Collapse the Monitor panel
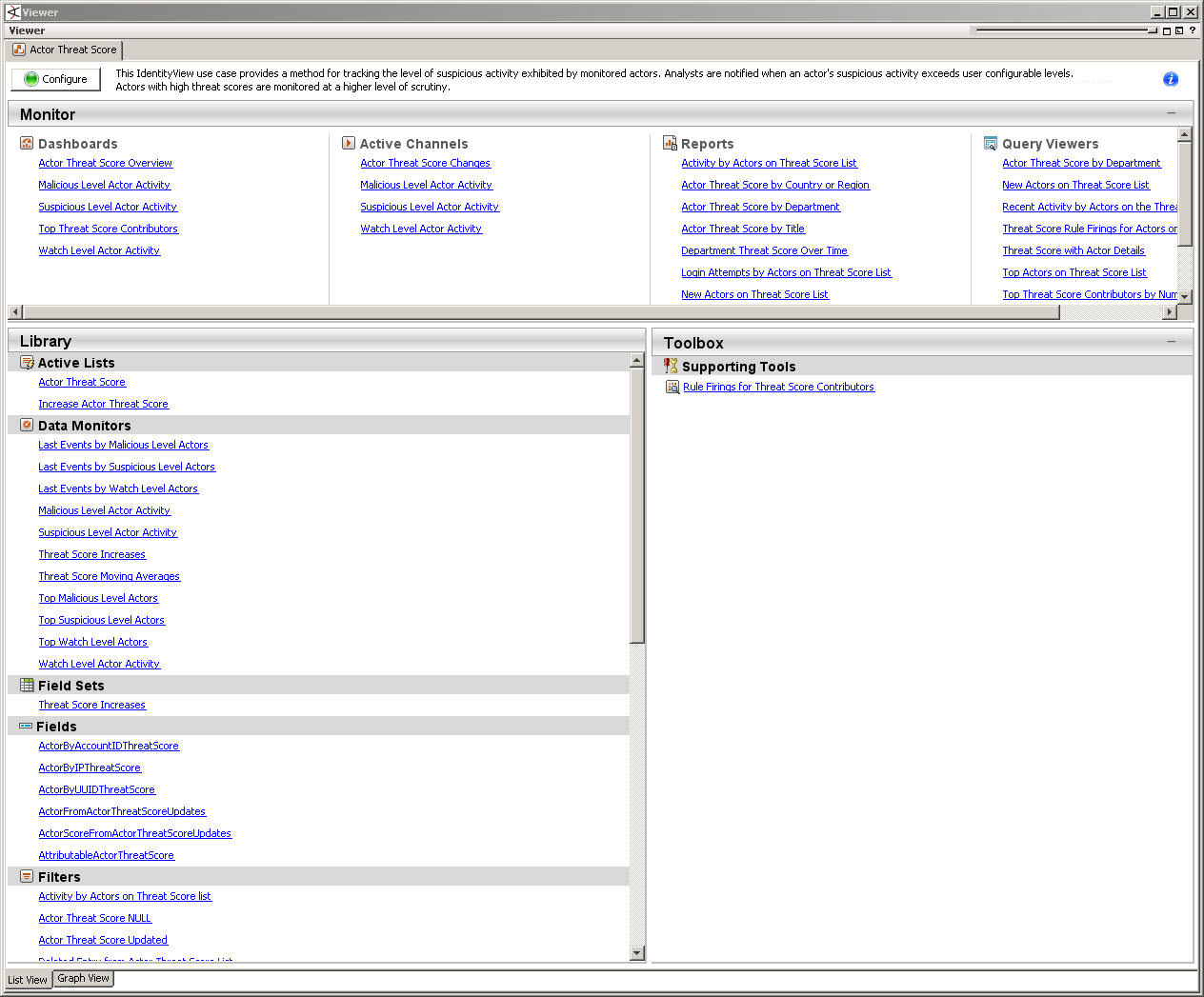 (x=1172, y=112)
